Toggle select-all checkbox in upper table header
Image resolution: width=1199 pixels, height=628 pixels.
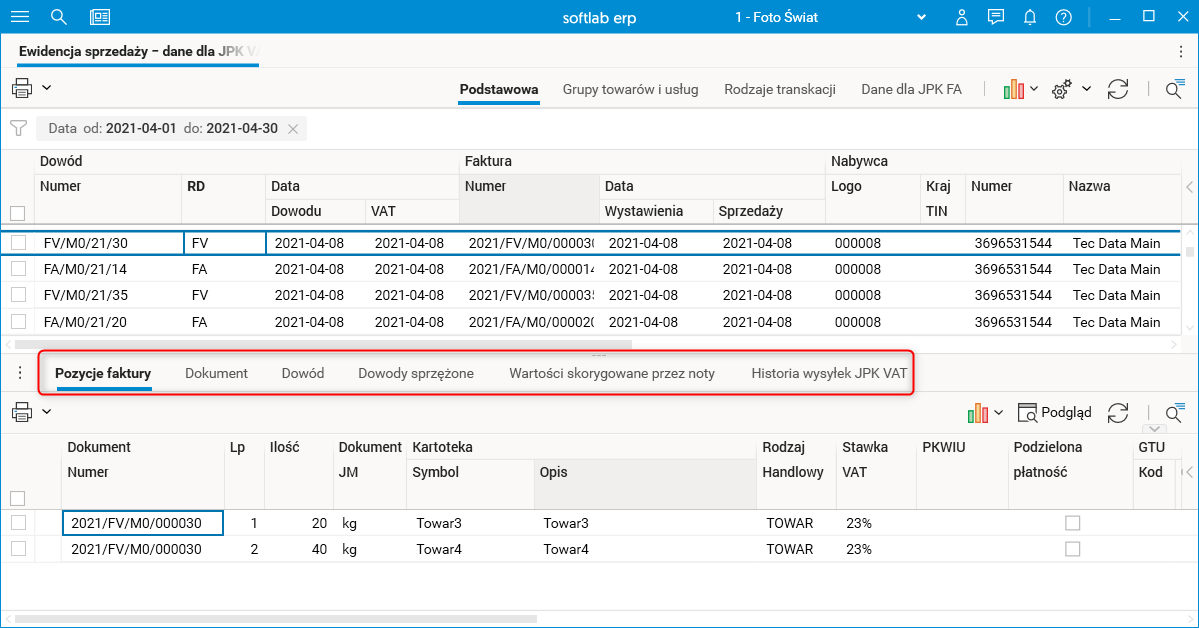coord(18,213)
